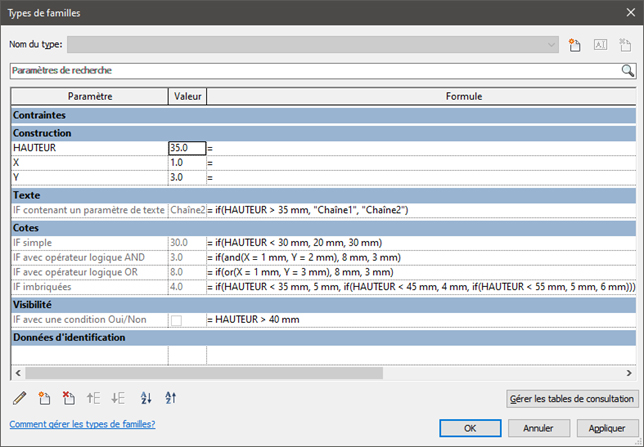Image resolution: width=644 pixels, height=447 pixels.
Task: Click the IF avec opérateur logique OR row name
Action: (x=75, y=272)
